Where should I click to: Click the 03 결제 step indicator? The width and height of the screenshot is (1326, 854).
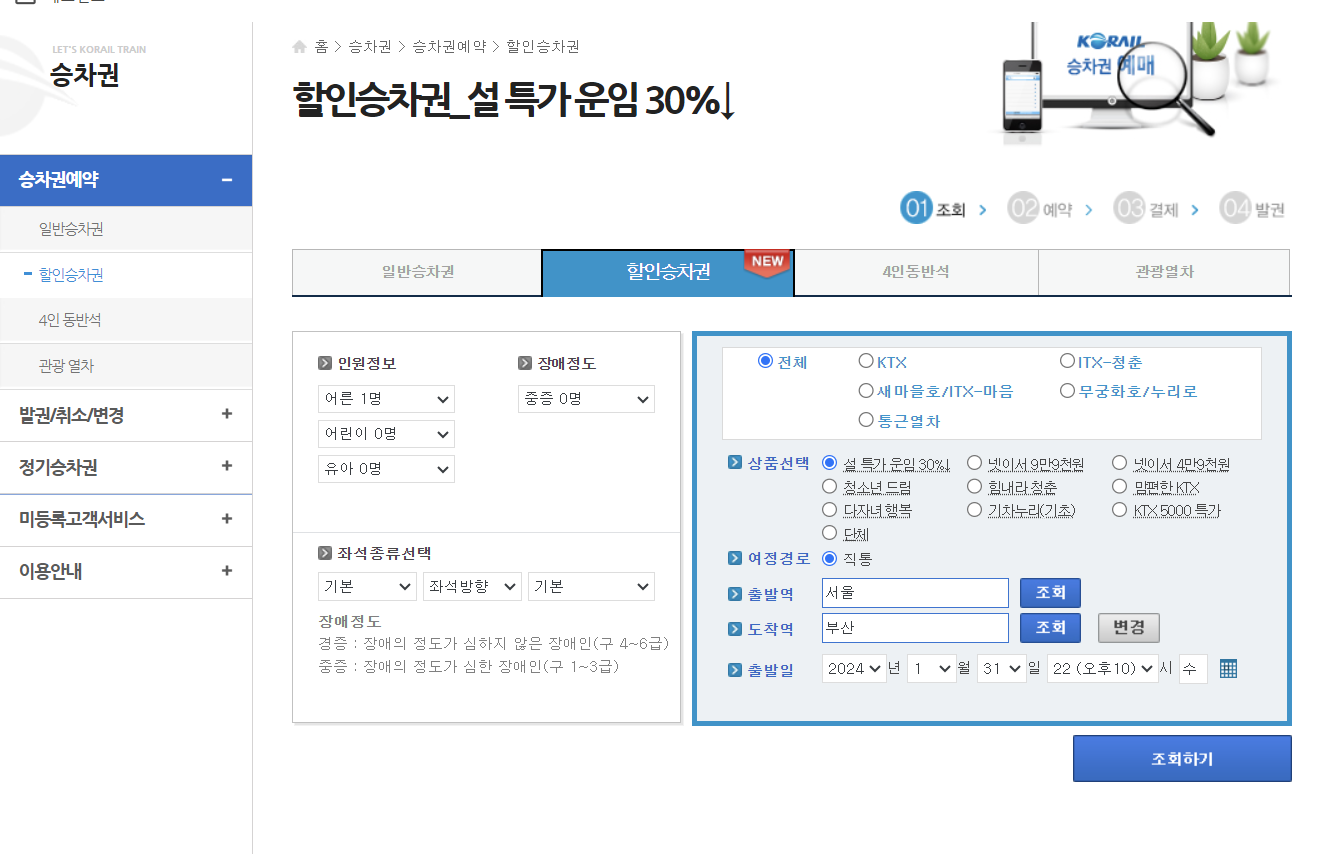(x=1145, y=208)
